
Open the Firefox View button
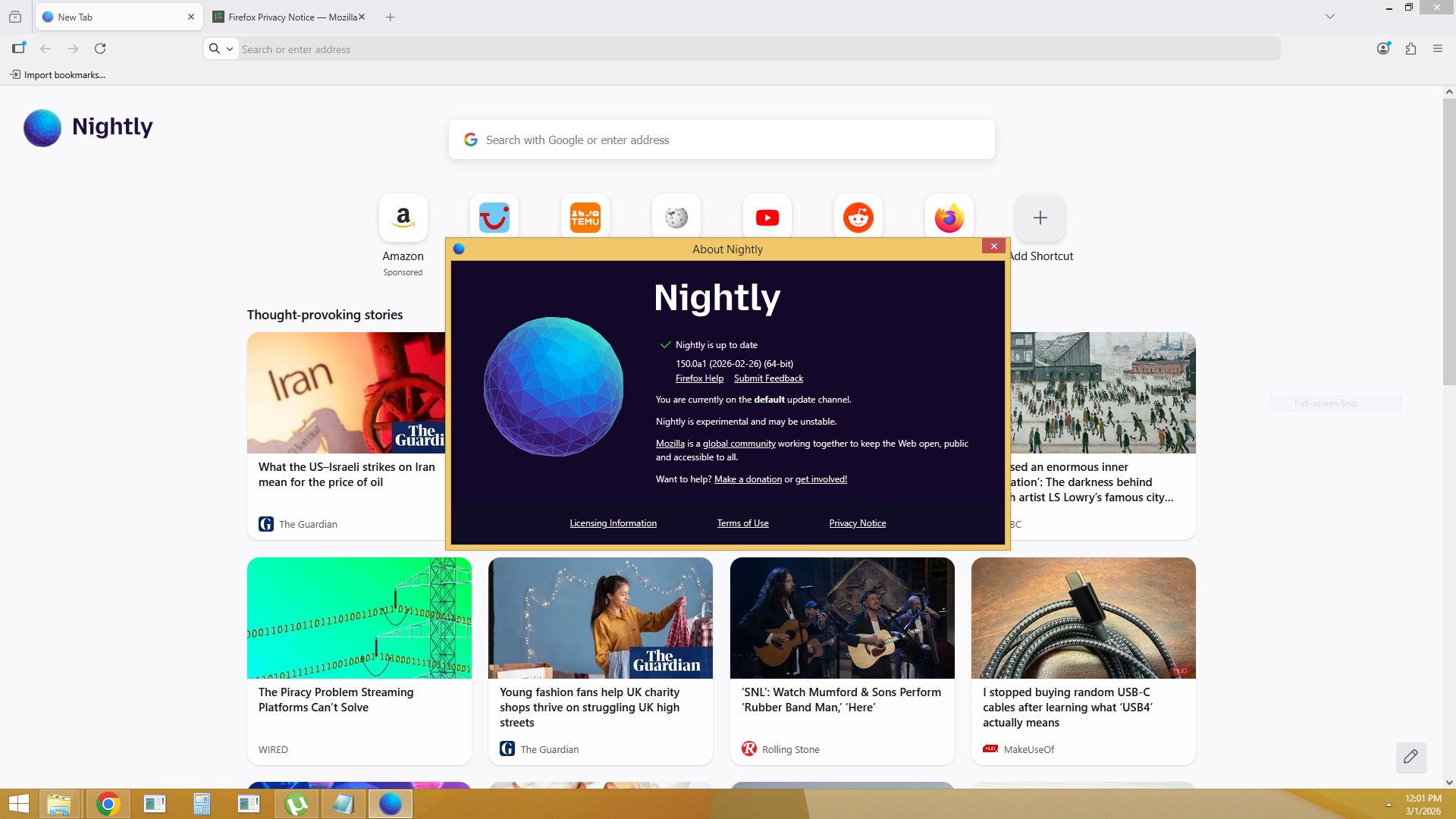[15, 17]
